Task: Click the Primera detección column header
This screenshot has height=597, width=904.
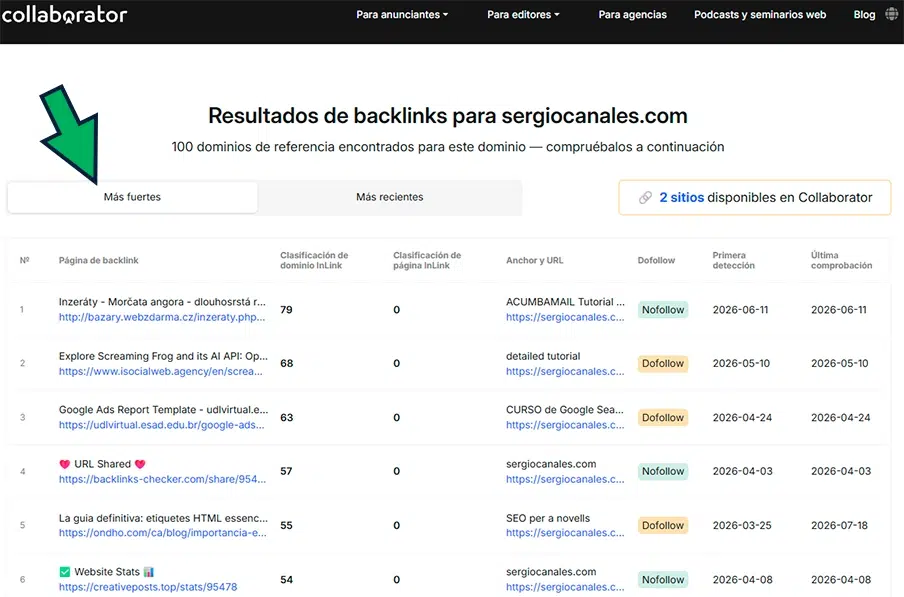Action: click(733, 260)
